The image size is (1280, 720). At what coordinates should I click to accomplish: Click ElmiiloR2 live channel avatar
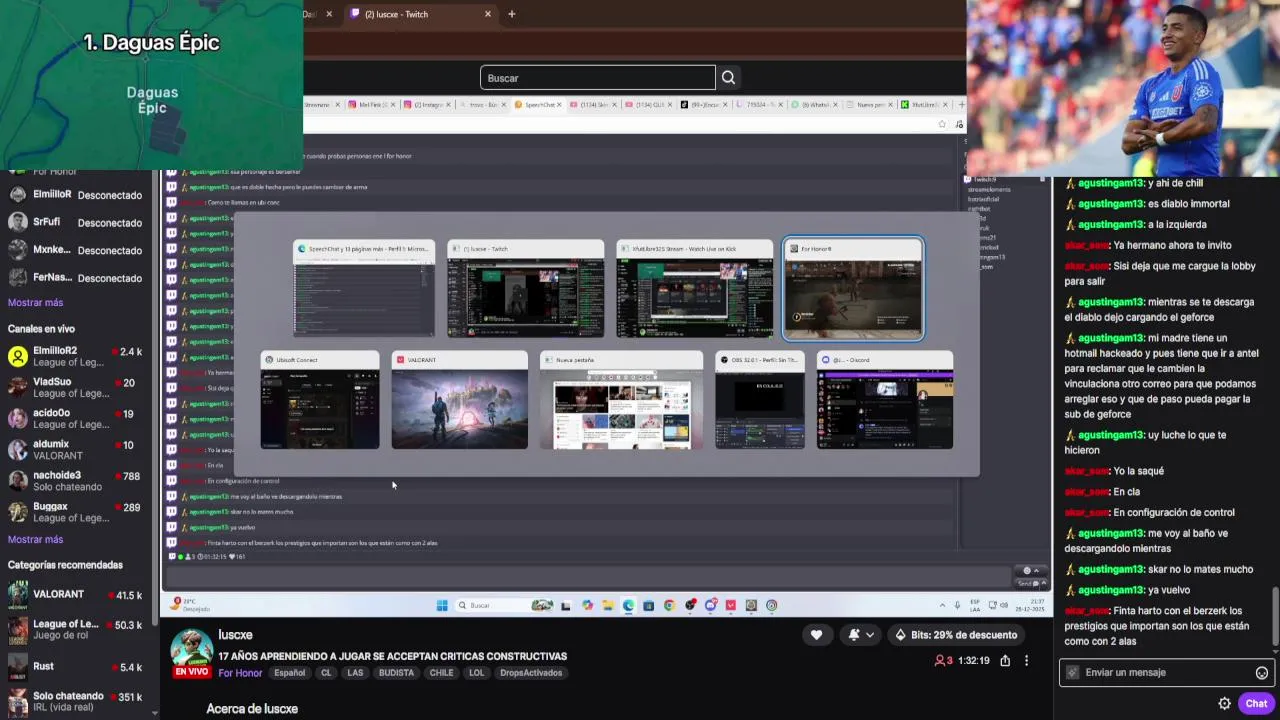pyautogui.click(x=17, y=357)
